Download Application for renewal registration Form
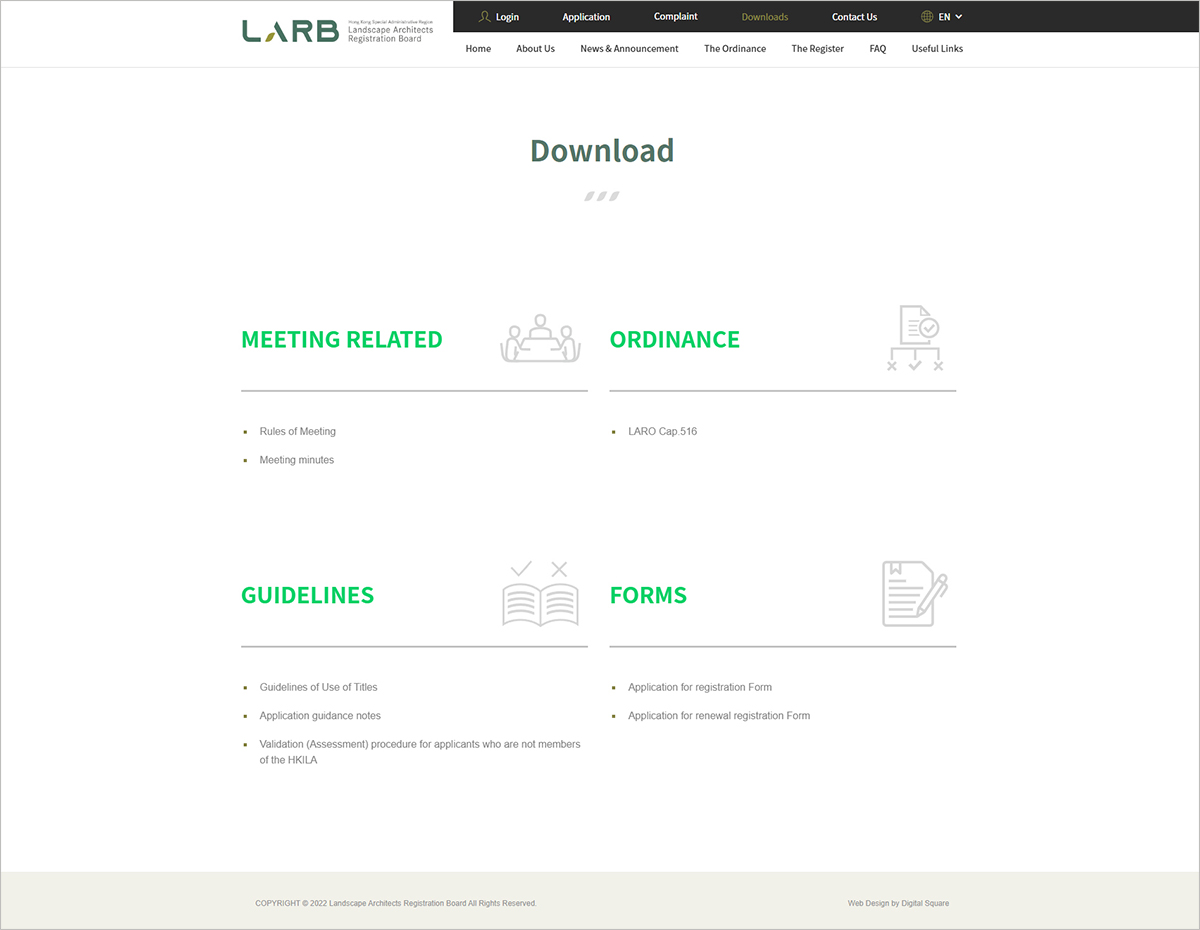This screenshot has height=930, width=1200. click(x=719, y=716)
